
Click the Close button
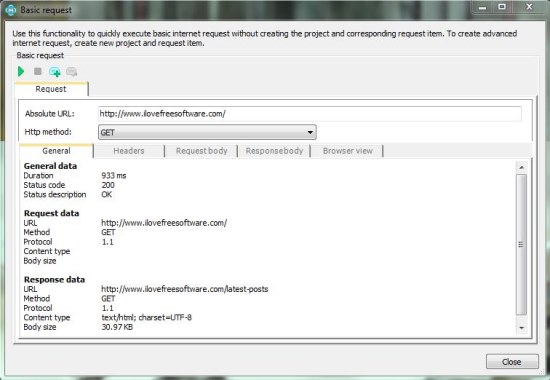(512, 362)
